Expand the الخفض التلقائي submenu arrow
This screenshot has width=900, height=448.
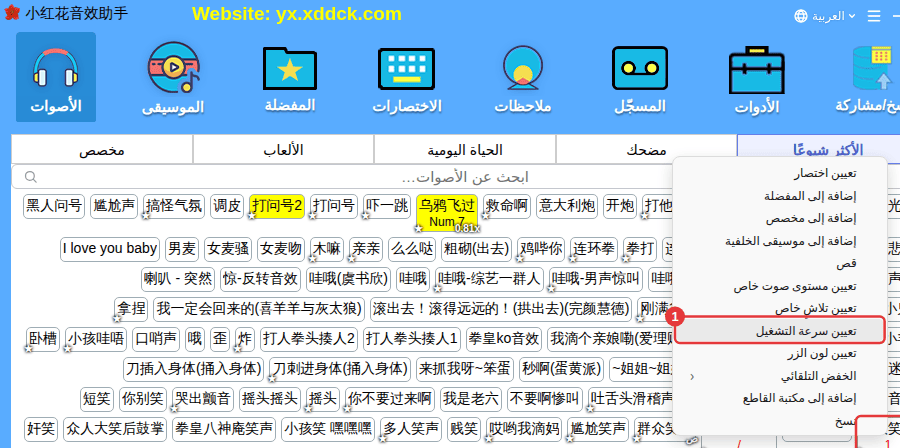(x=692, y=377)
